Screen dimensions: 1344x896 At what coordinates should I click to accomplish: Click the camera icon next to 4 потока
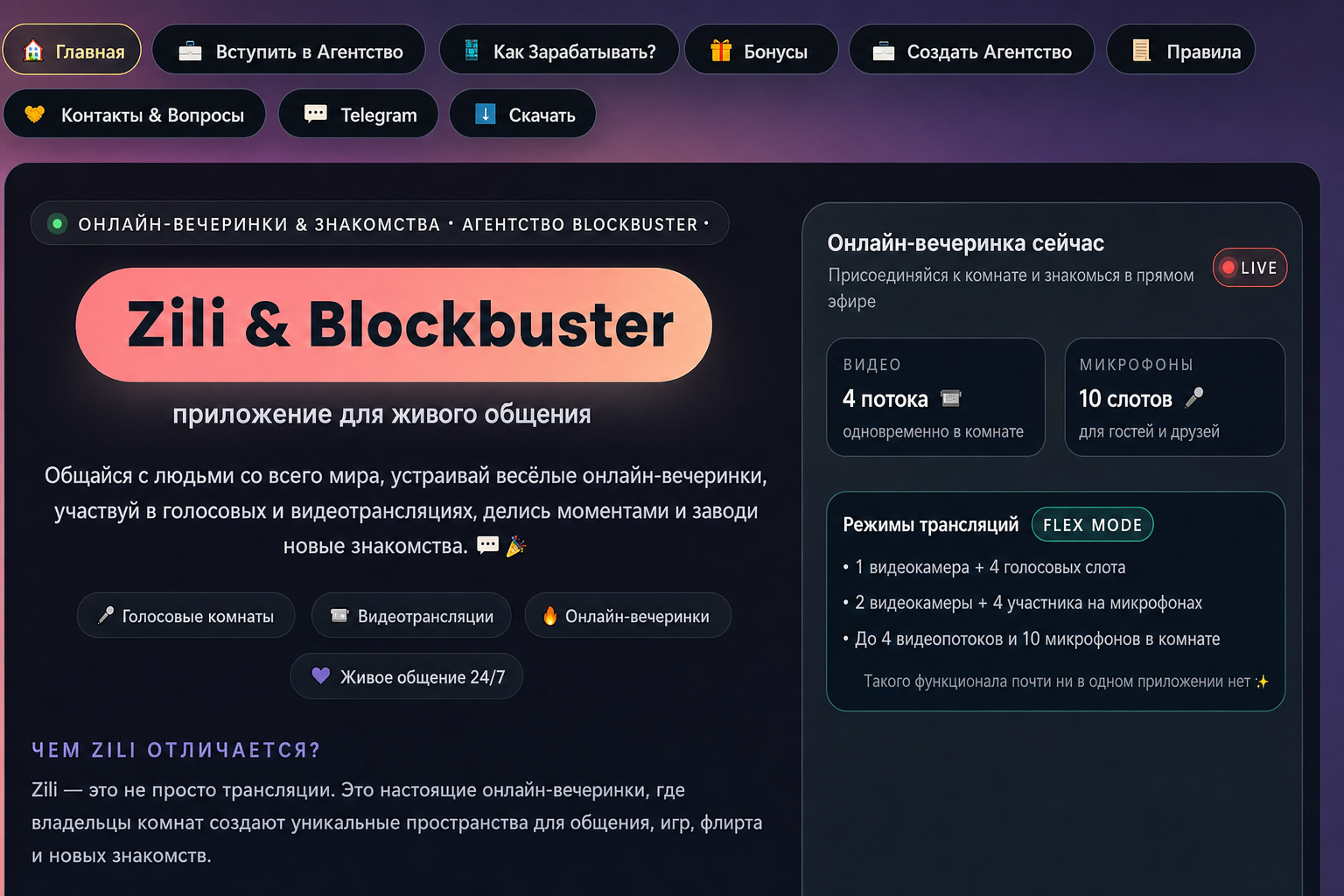click(x=951, y=398)
